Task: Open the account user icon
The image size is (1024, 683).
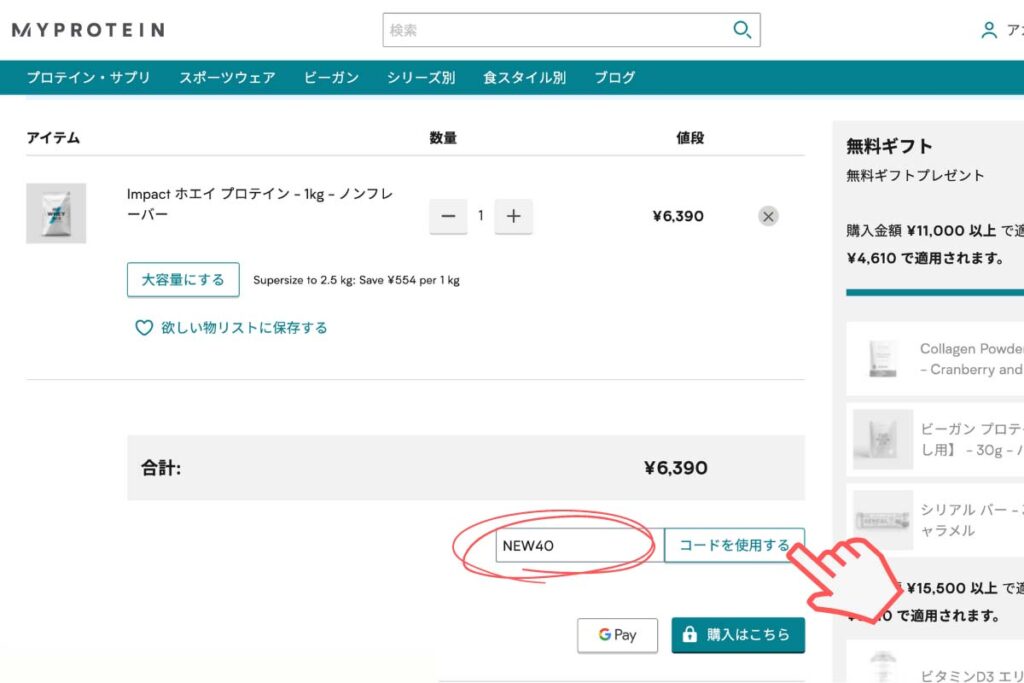Action: point(989,30)
